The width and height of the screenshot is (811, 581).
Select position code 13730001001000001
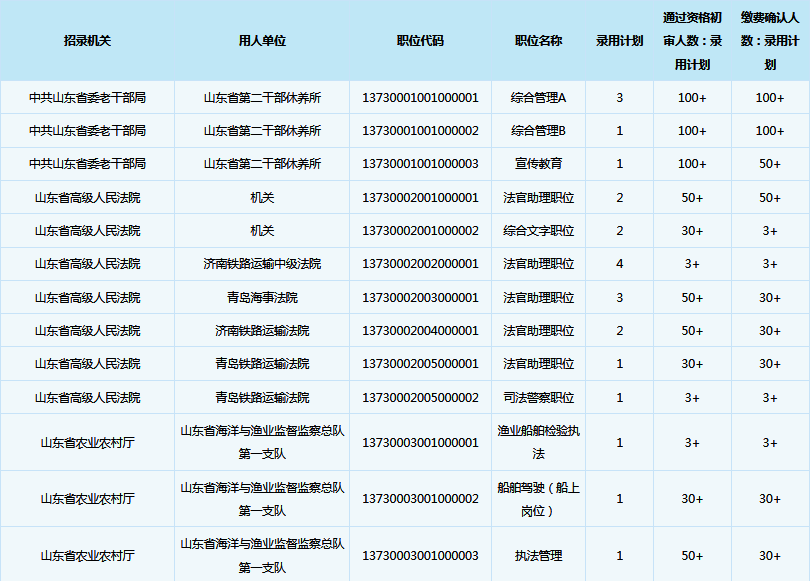click(420, 98)
